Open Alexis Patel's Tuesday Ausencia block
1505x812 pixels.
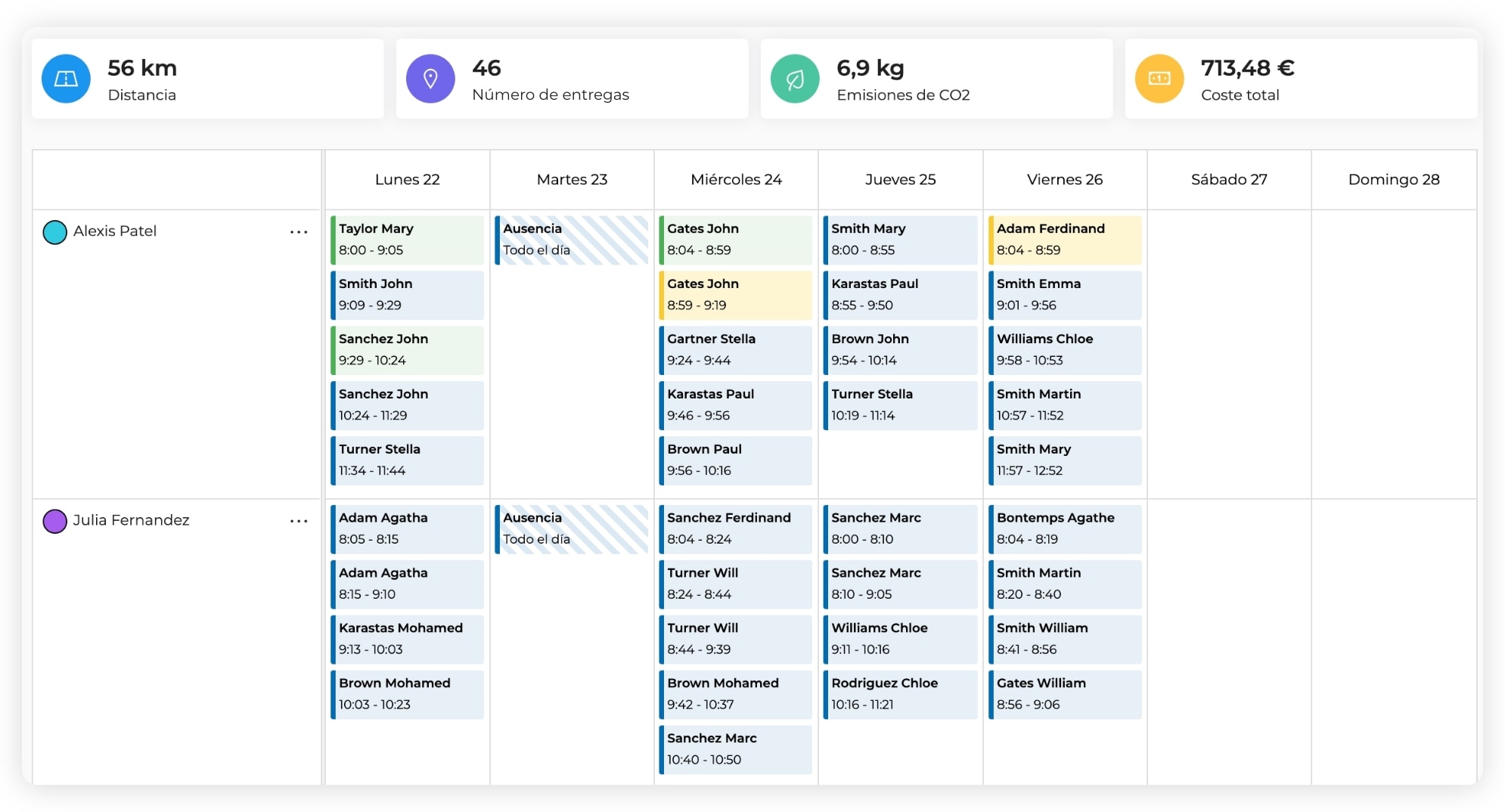point(572,240)
